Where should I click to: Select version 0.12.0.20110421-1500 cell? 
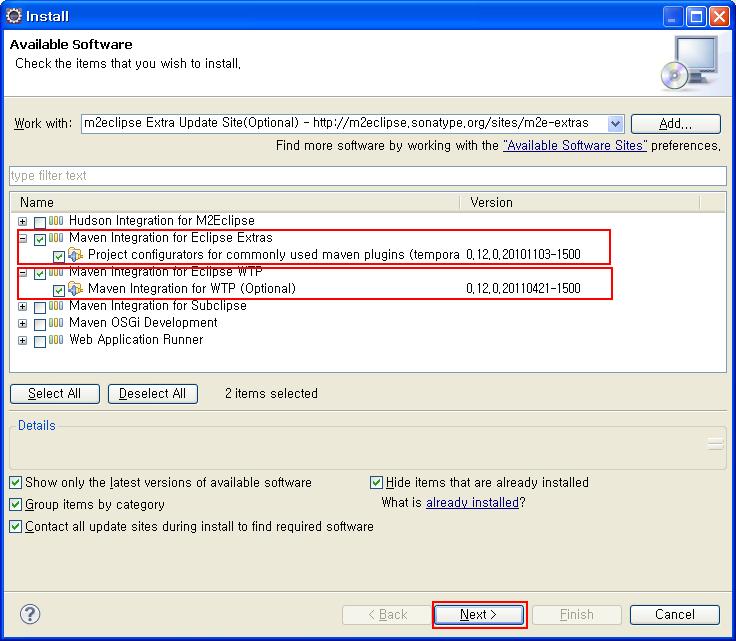click(x=523, y=288)
